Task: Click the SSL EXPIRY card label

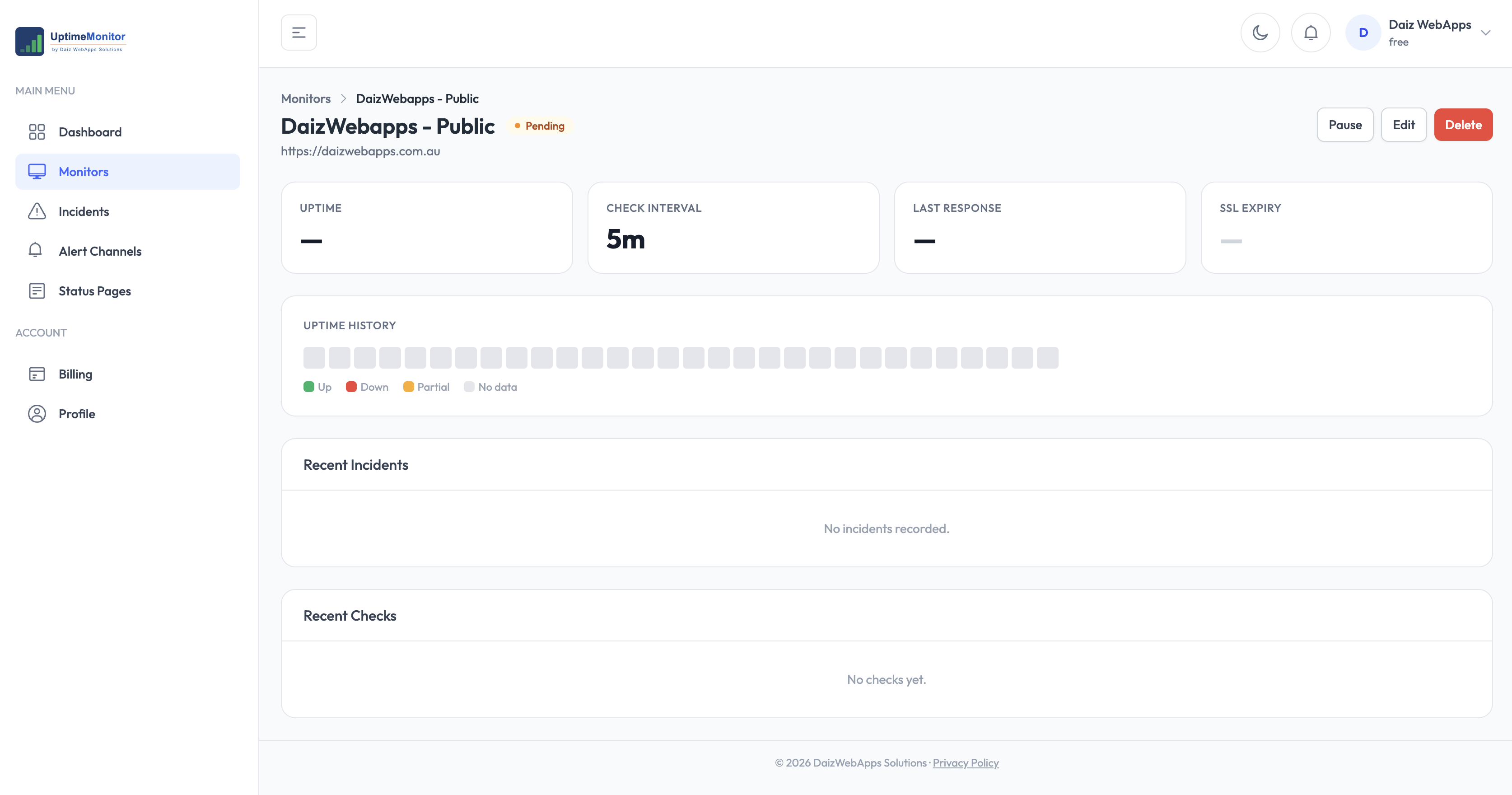Action: pyautogui.click(x=1250, y=208)
